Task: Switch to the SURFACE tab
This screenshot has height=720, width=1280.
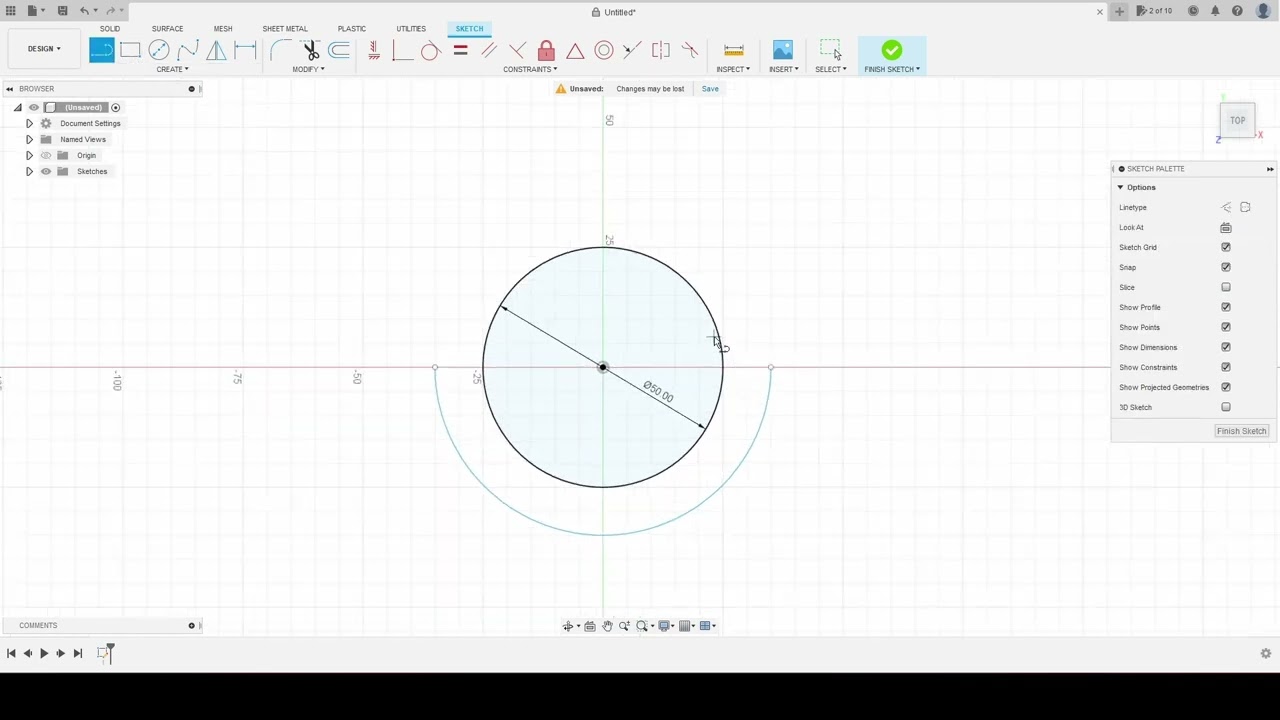Action: click(x=167, y=29)
